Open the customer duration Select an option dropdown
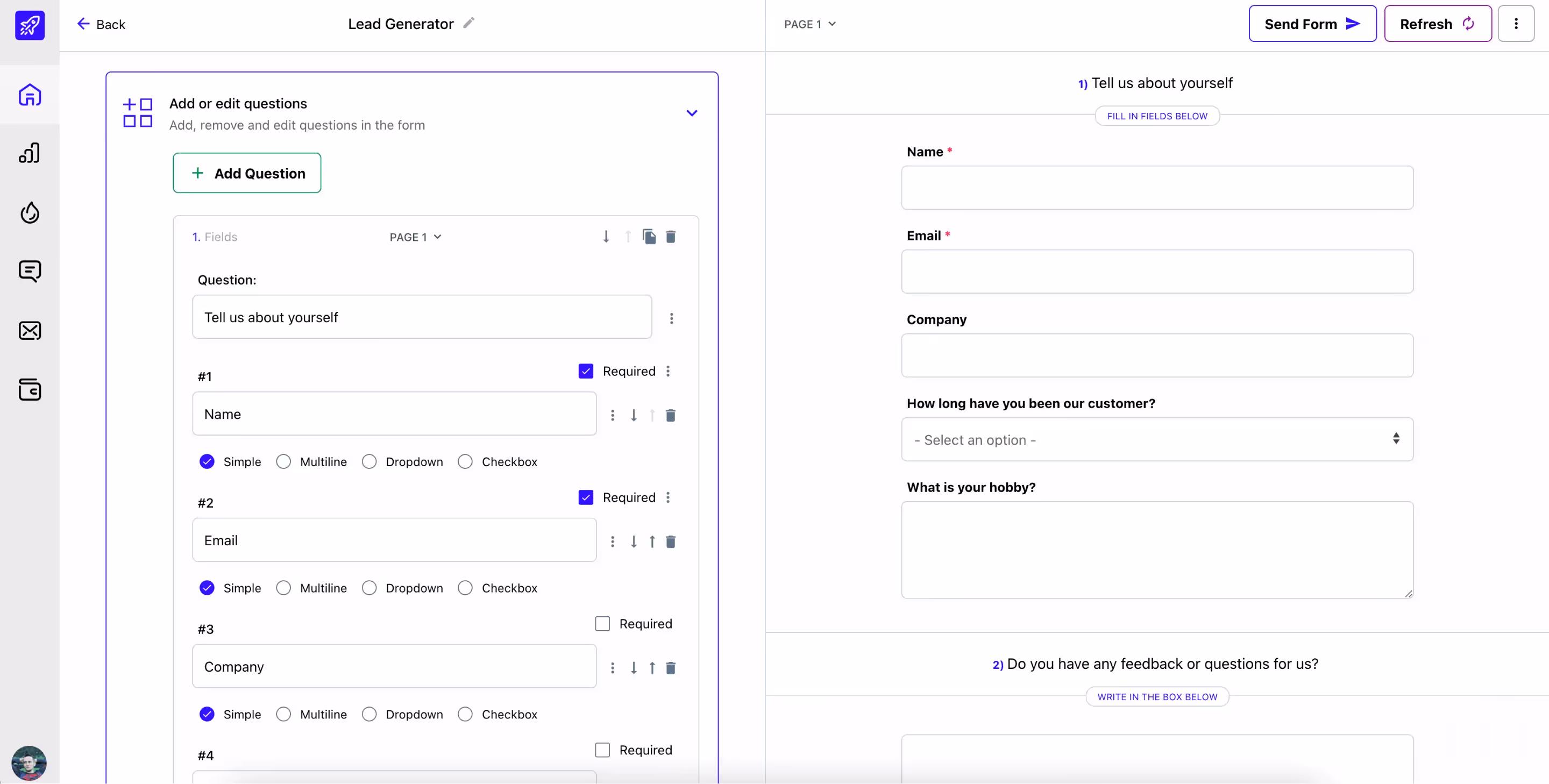This screenshot has height=784, width=1549. tap(1157, 439)
